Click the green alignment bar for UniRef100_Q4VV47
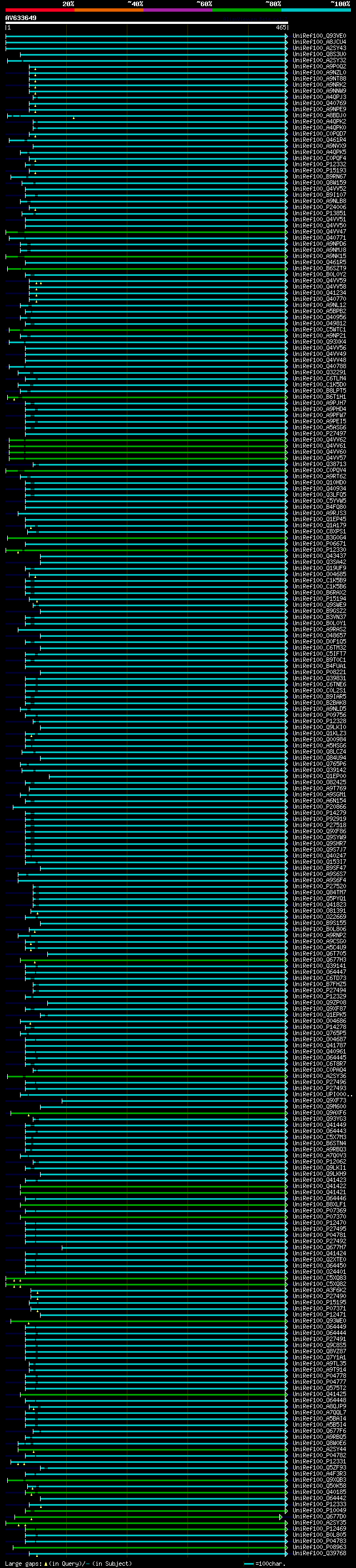The width and height of the screenshot is (356, 1568). point(147,232)
